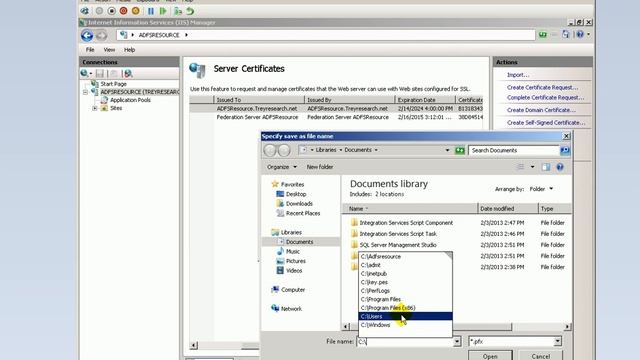Screen dimensions: 640x360
Task: Choose C:\inetpub from autocomplete list
Action: 405,273
